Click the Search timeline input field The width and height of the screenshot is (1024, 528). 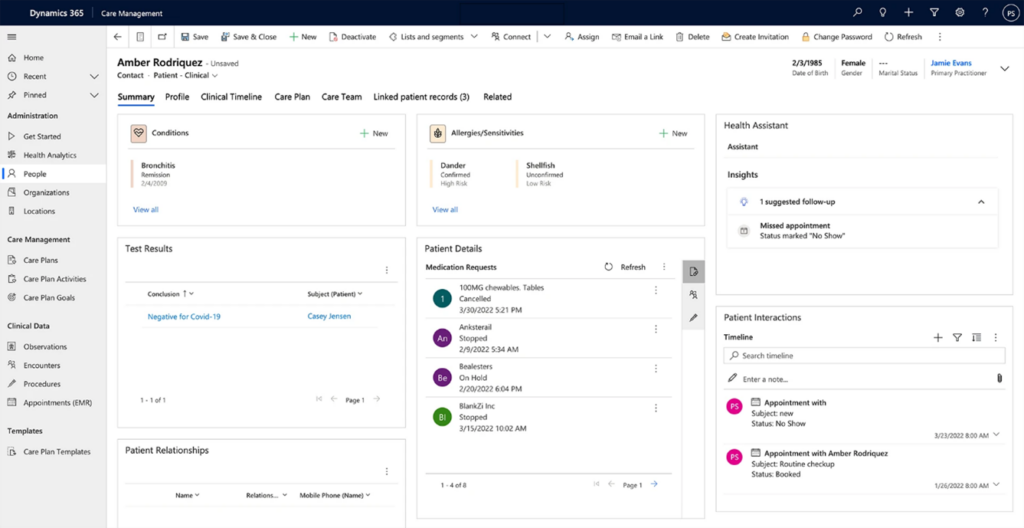click(865, 355)
